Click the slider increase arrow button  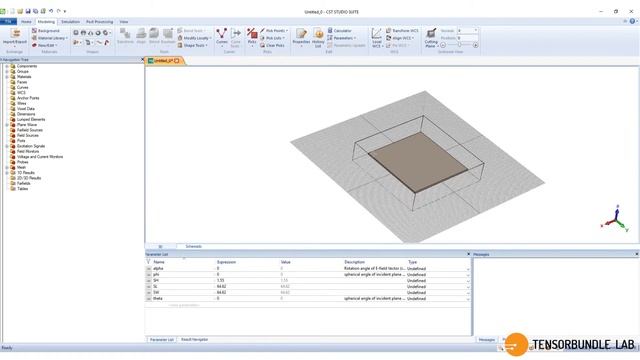tap(476, 45)
